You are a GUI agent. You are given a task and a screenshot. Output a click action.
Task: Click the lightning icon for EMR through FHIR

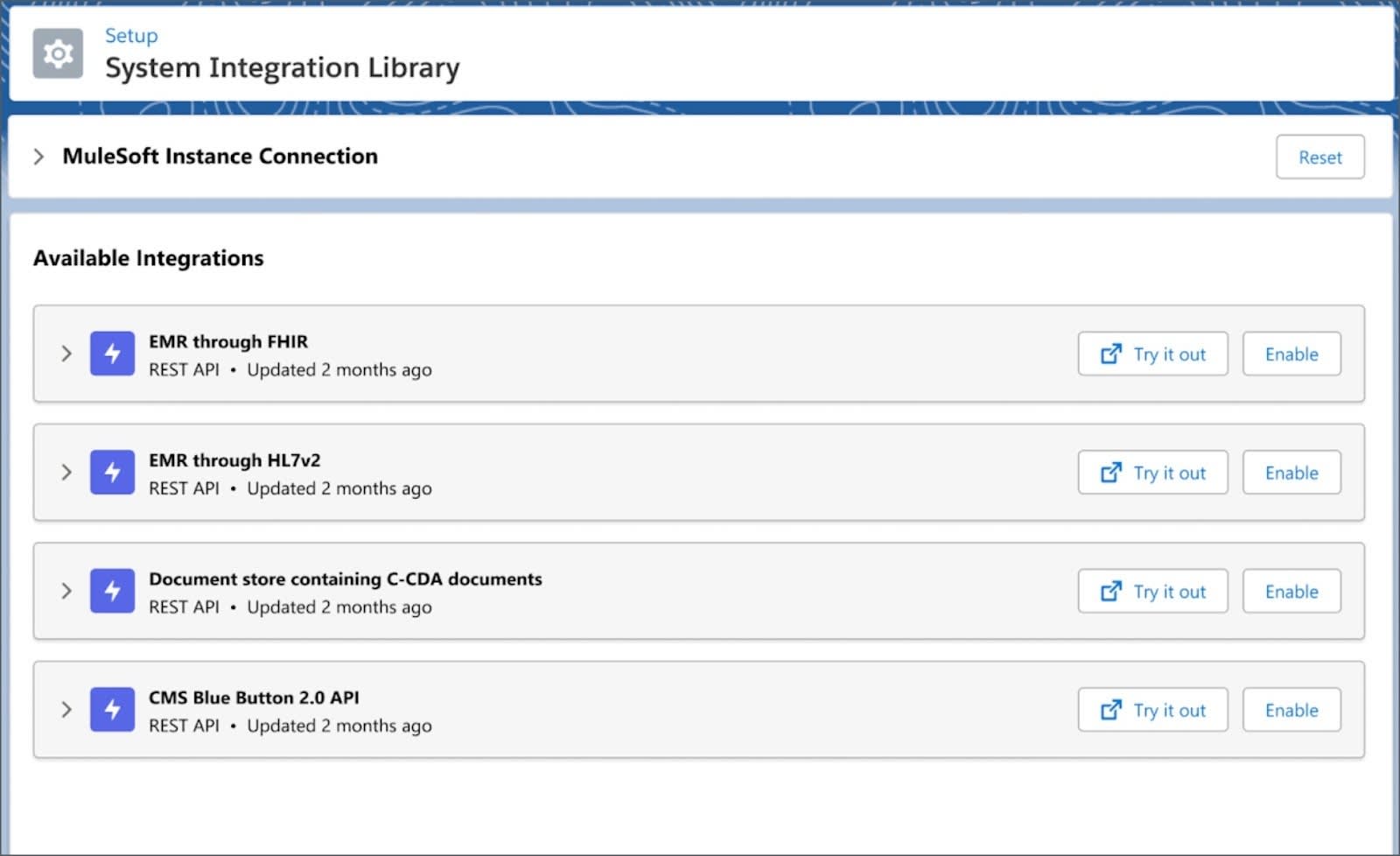click(x=112, y=354)
